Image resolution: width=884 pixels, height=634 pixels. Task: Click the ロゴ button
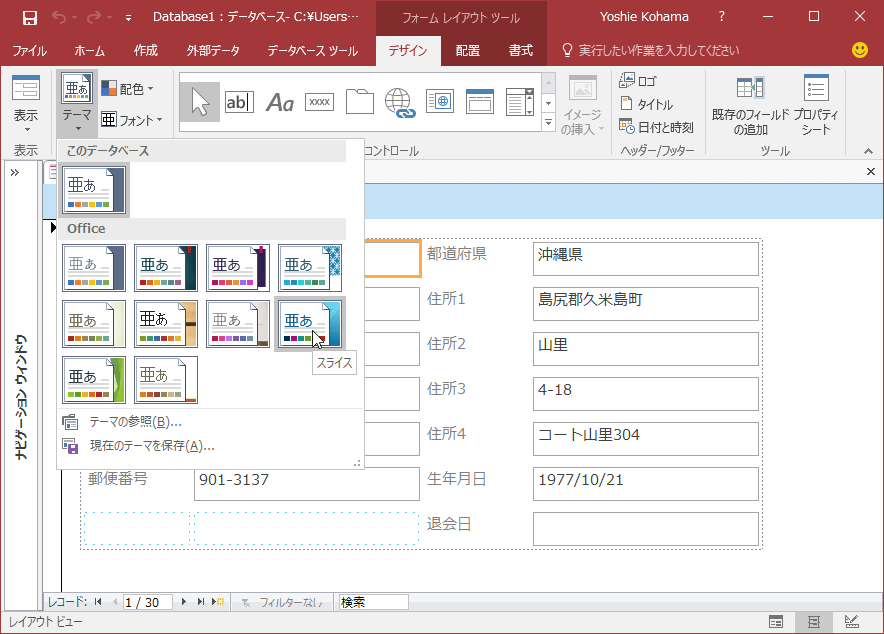click(638, 81)
